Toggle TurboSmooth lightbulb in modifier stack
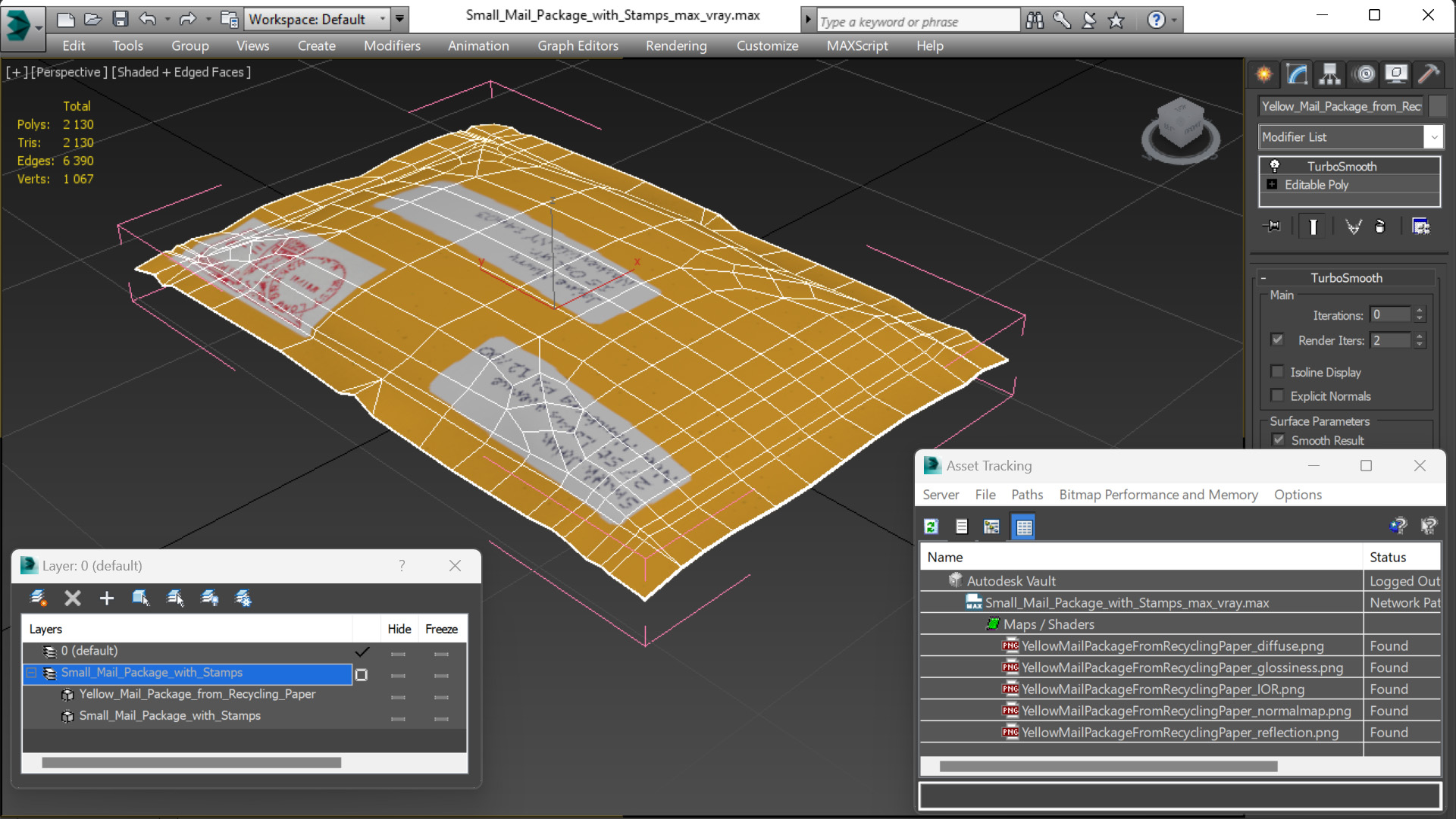Screen dimensions: 1456x819 (1275, 166)
